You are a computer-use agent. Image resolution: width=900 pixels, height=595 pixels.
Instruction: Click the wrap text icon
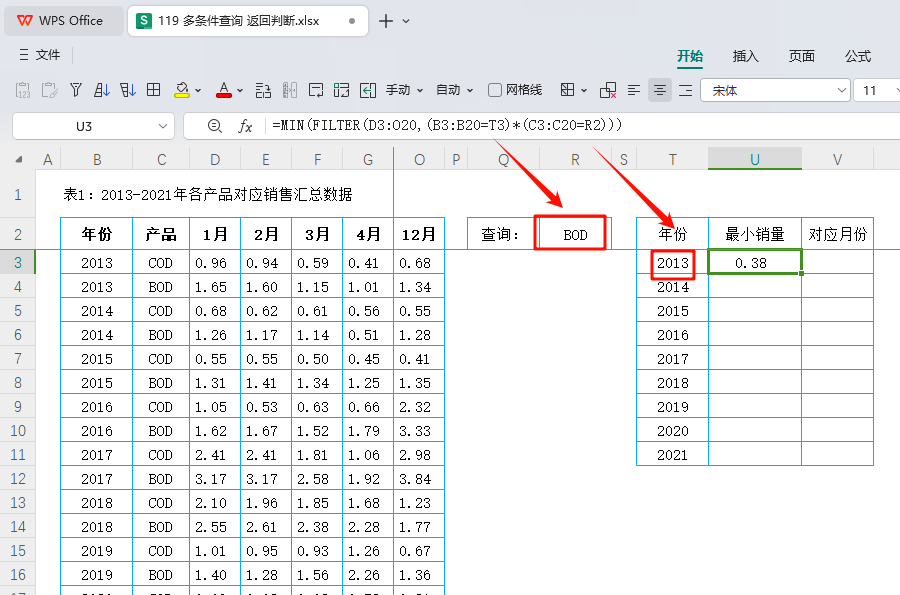click(x=316, y=90)
